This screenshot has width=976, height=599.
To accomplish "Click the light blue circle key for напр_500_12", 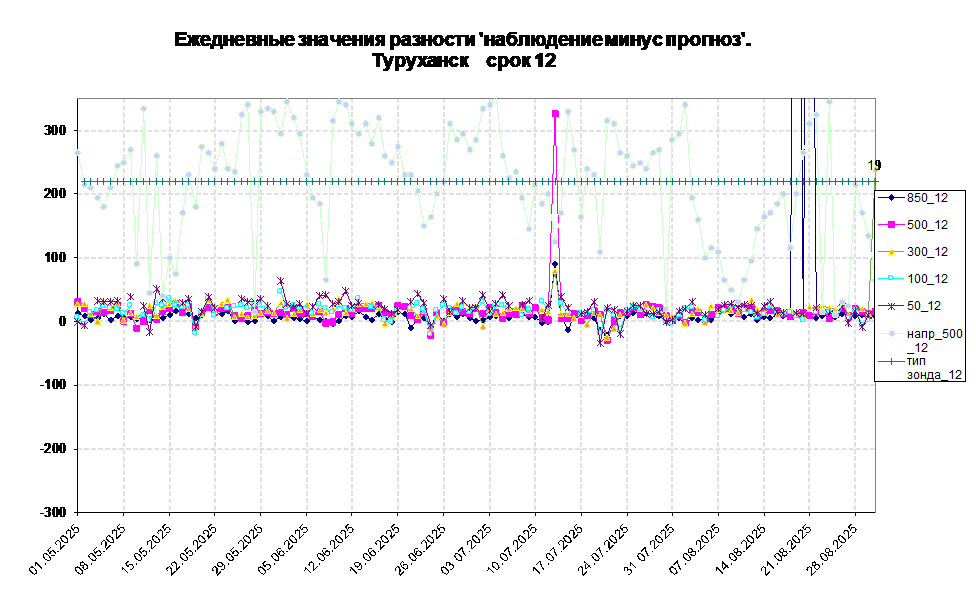I will pos(890,333).
